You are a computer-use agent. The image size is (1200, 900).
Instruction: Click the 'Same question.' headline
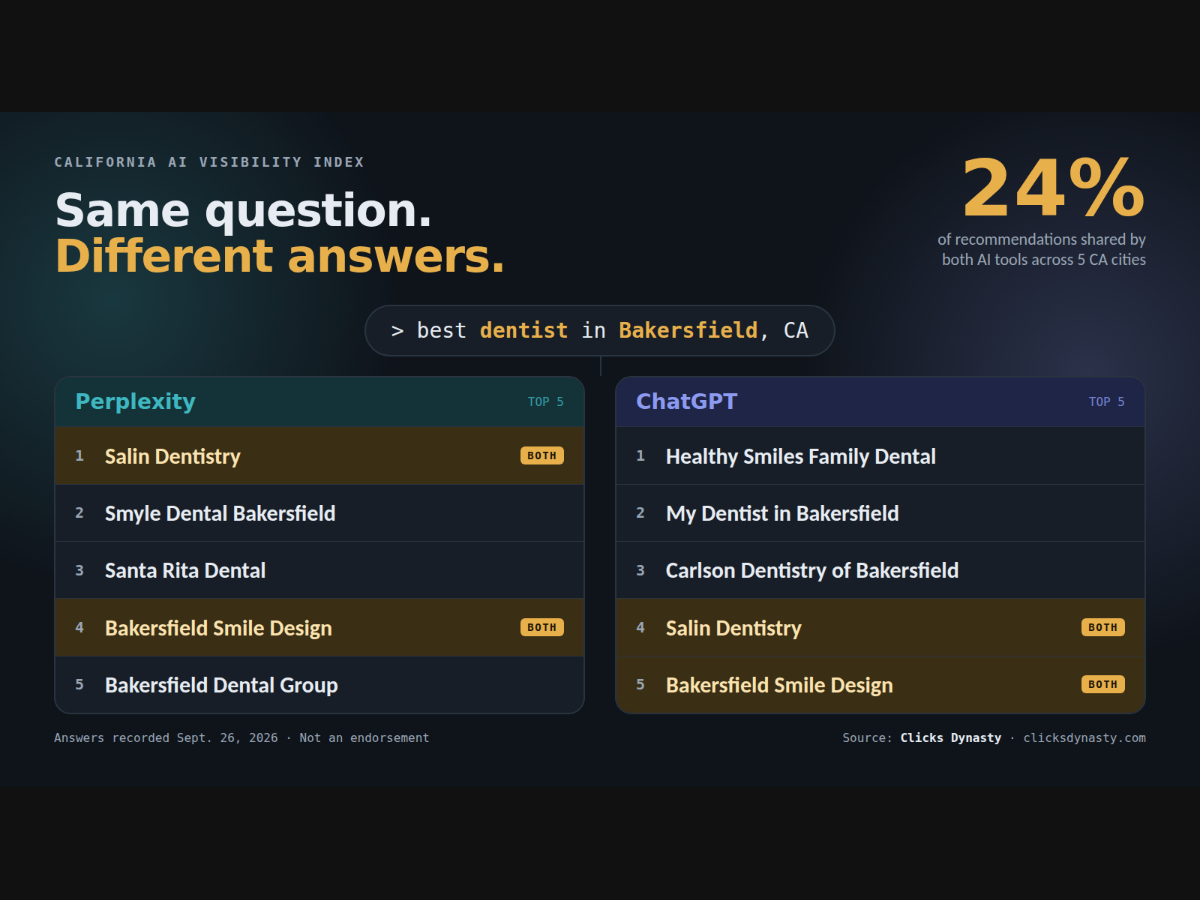click(244, 211)
